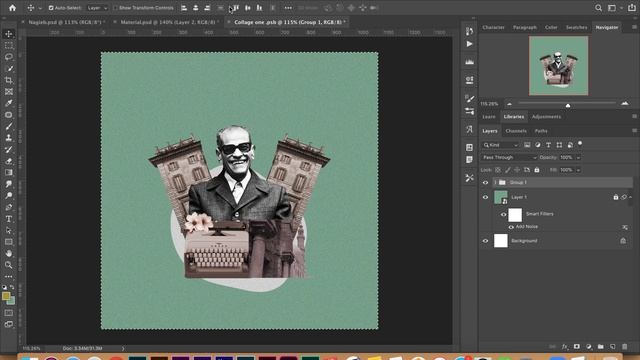Select the Eyedropper tool
The height and width of the screenshot is (360, 640).
pos(9,103)
